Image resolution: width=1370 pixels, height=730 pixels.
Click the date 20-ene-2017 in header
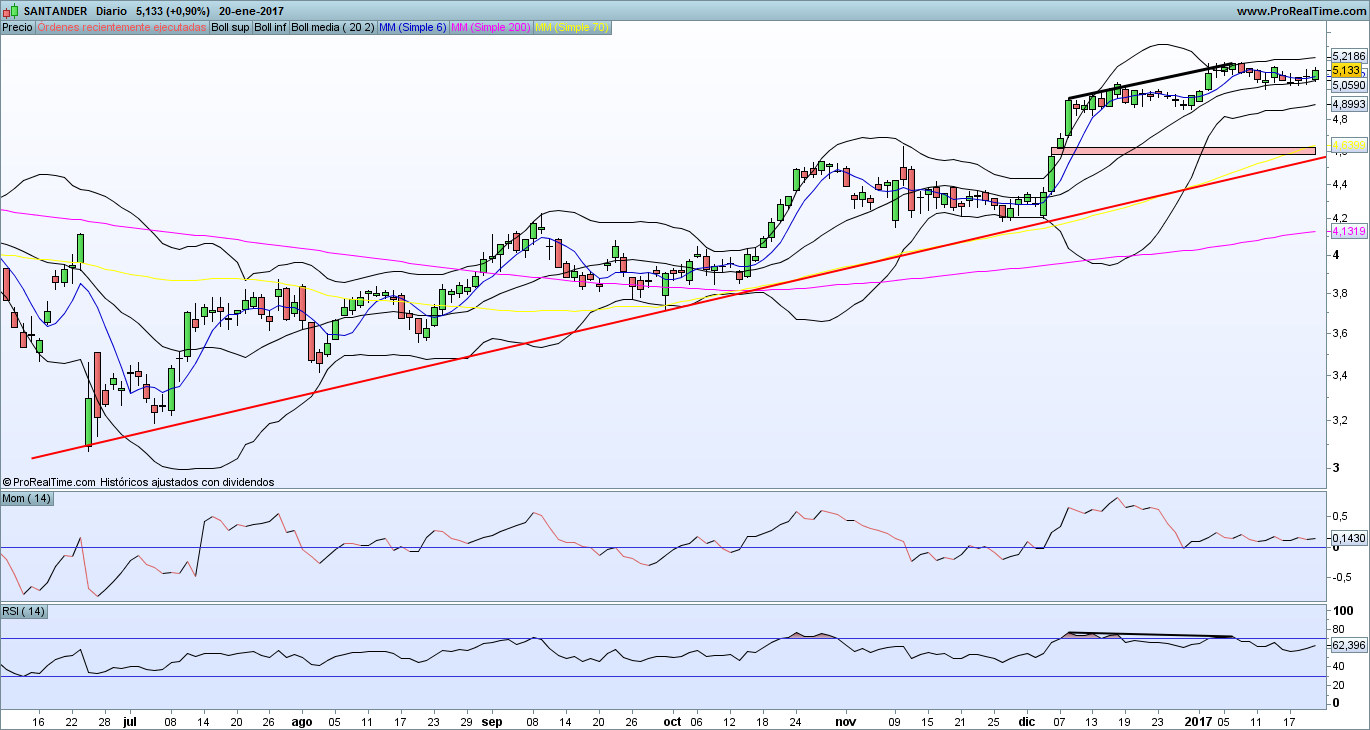[251, 11]
